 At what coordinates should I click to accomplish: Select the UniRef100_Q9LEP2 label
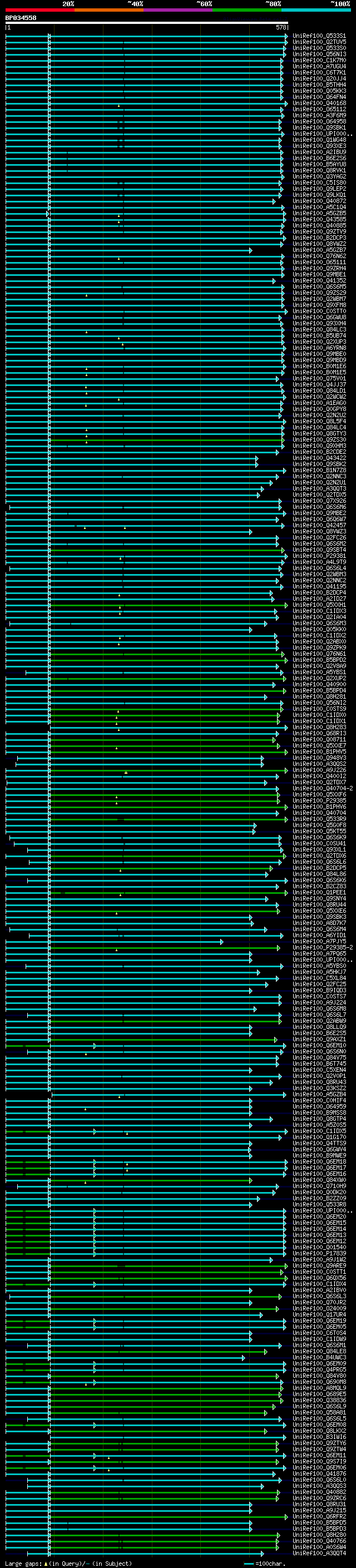[x=319, y=189]
